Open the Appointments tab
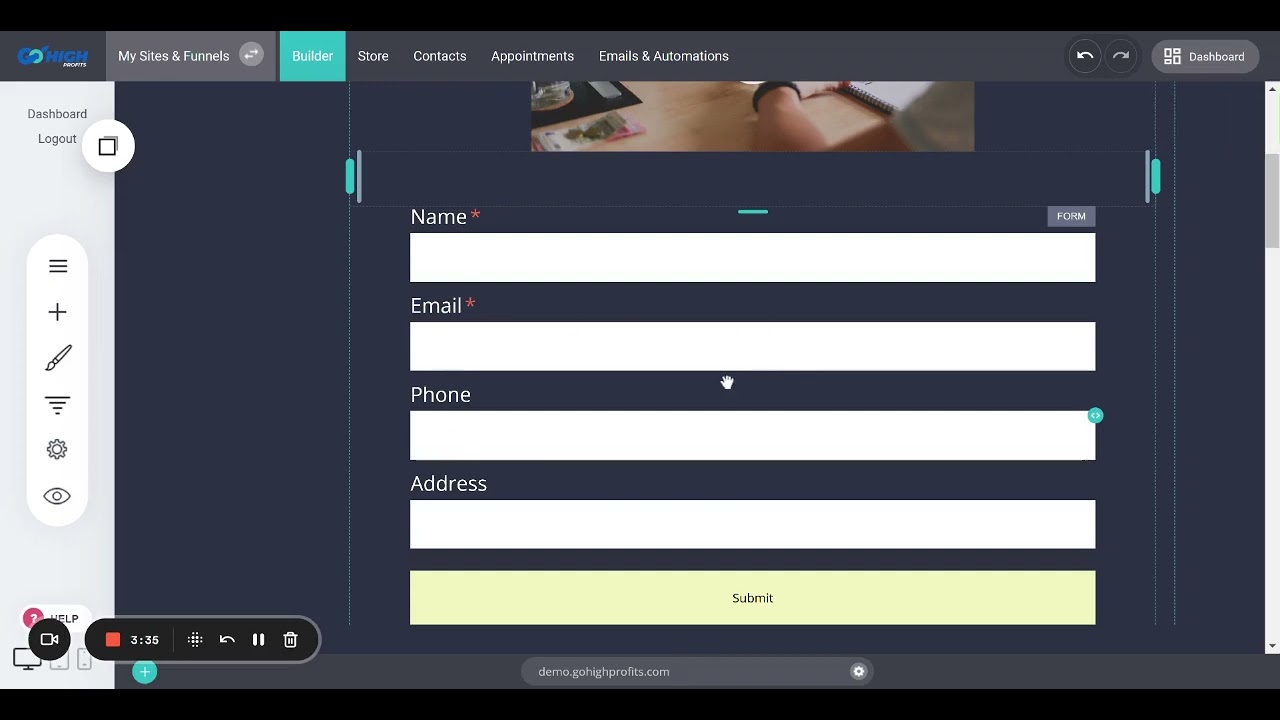1280x720 pixels. tap(532, 56)
